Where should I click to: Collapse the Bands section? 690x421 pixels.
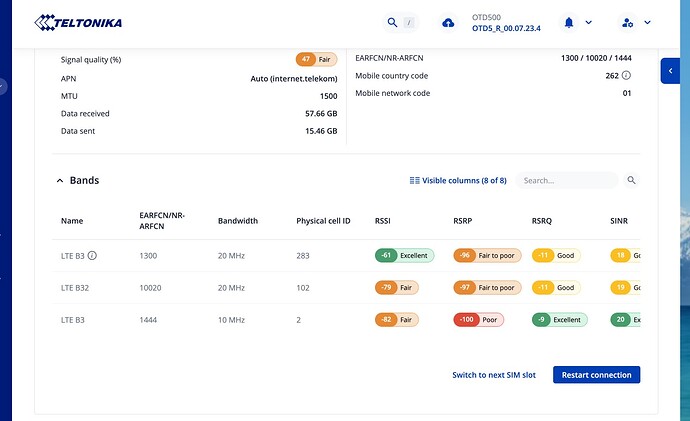[60, 181]
